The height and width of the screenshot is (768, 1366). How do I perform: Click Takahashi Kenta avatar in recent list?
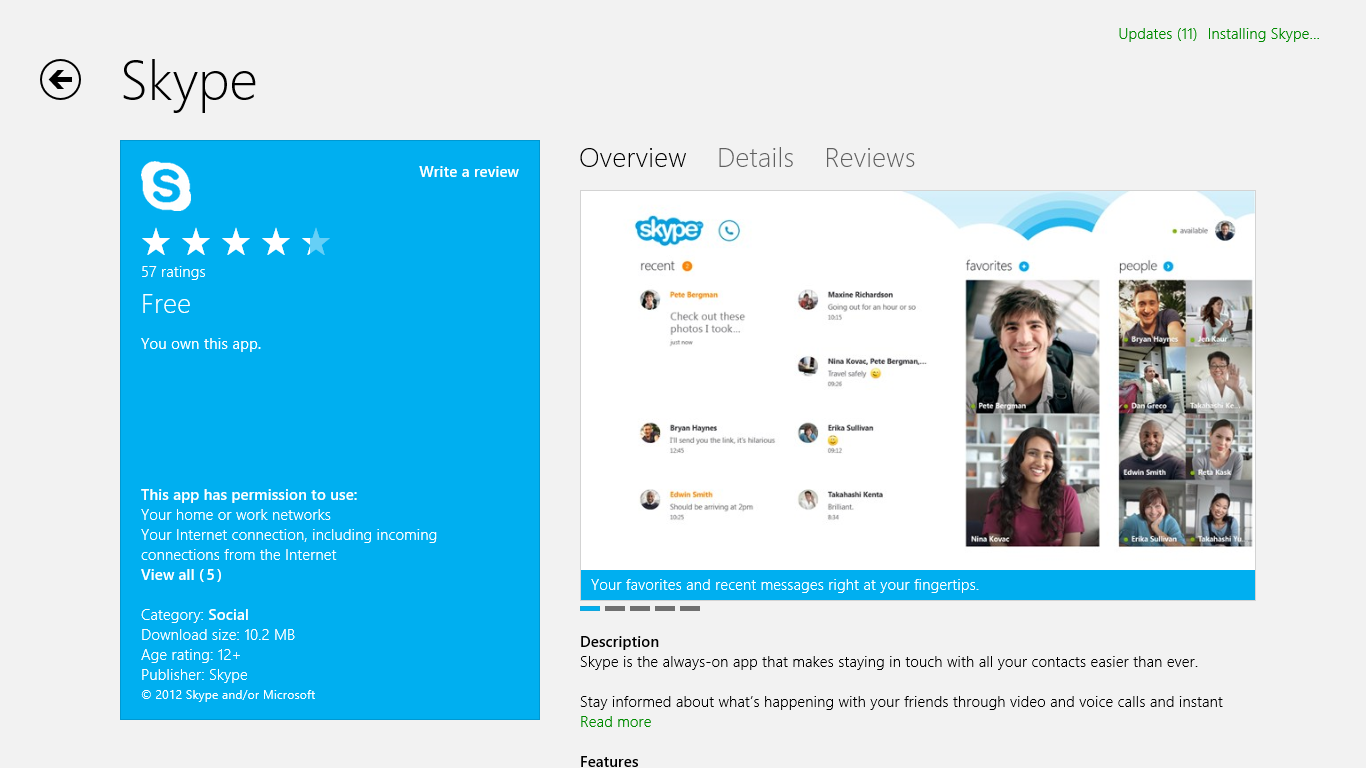click(x=808, y=499)
